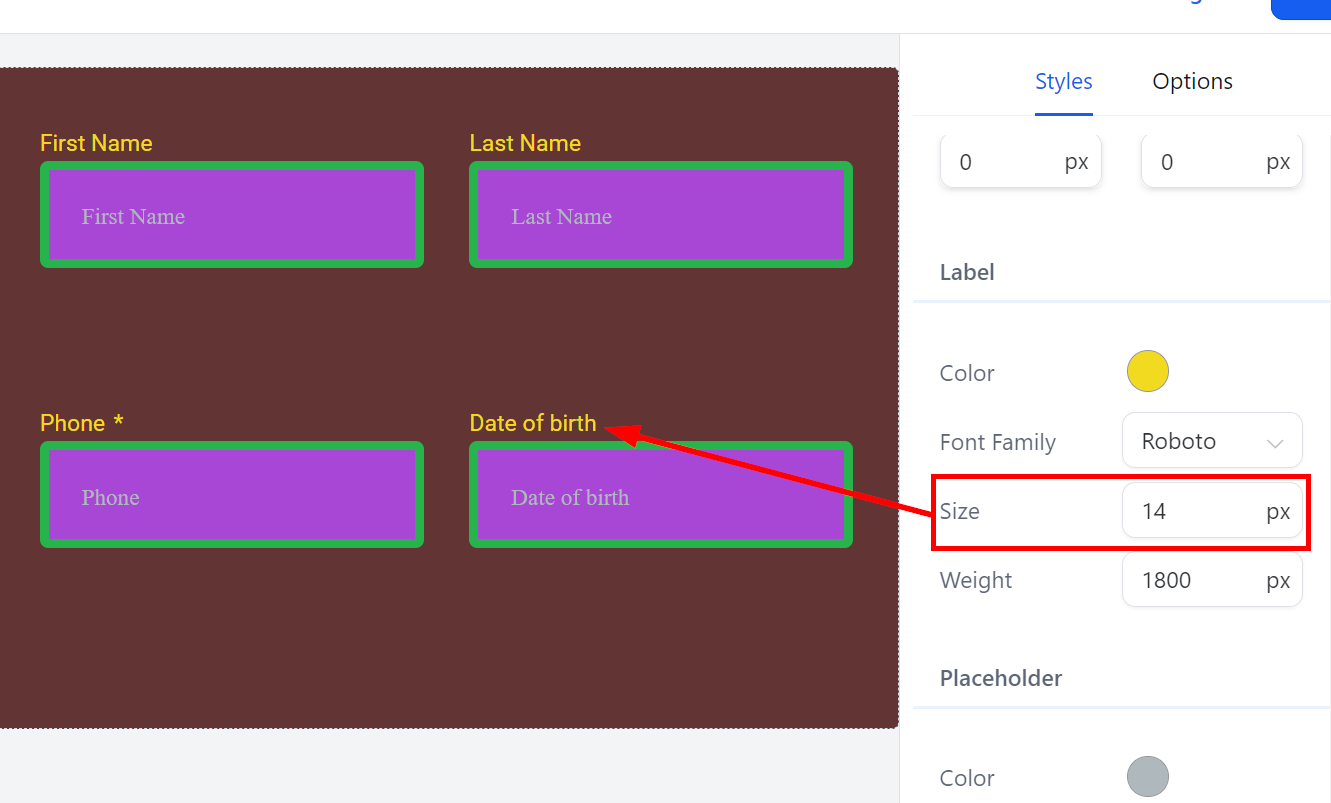This screenshot has width=1331, height=803.
Task: Focus the Last Name text field
Action: click(x=661, y=216)
